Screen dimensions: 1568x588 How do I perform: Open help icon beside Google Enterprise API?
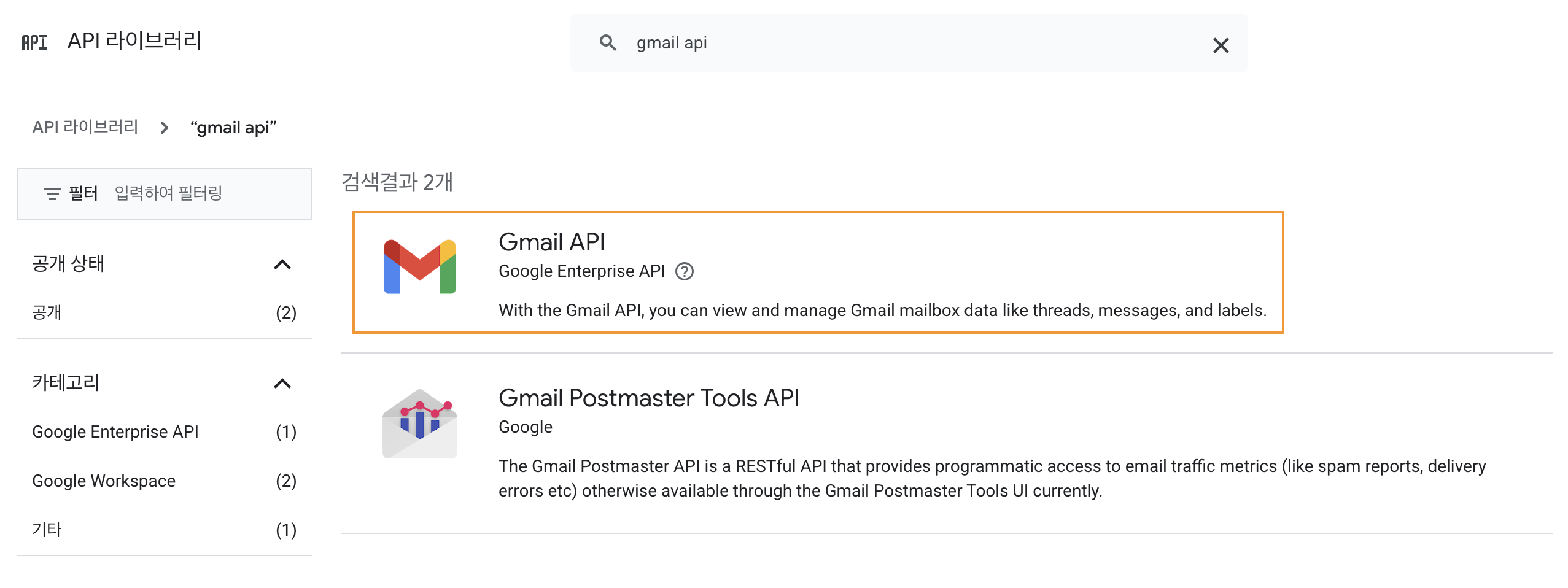685,271
